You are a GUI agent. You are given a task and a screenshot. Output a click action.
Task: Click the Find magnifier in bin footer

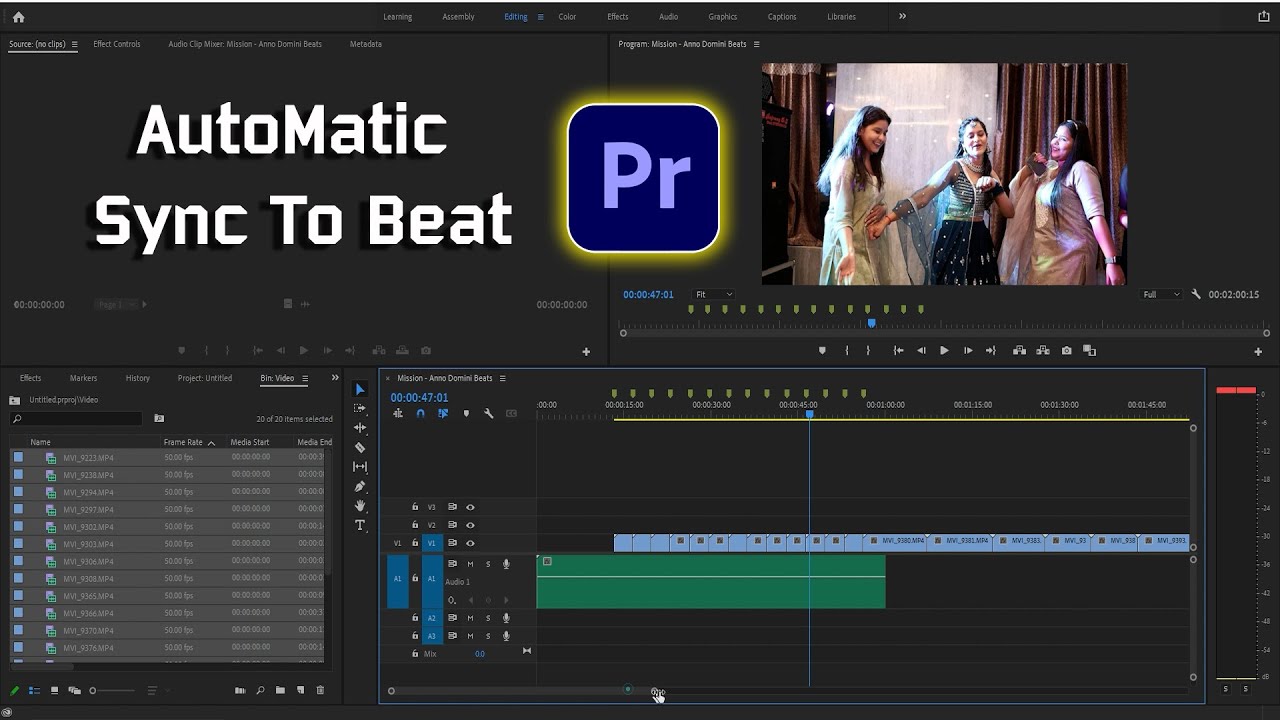pyautogui.click(x=260, y=690)
